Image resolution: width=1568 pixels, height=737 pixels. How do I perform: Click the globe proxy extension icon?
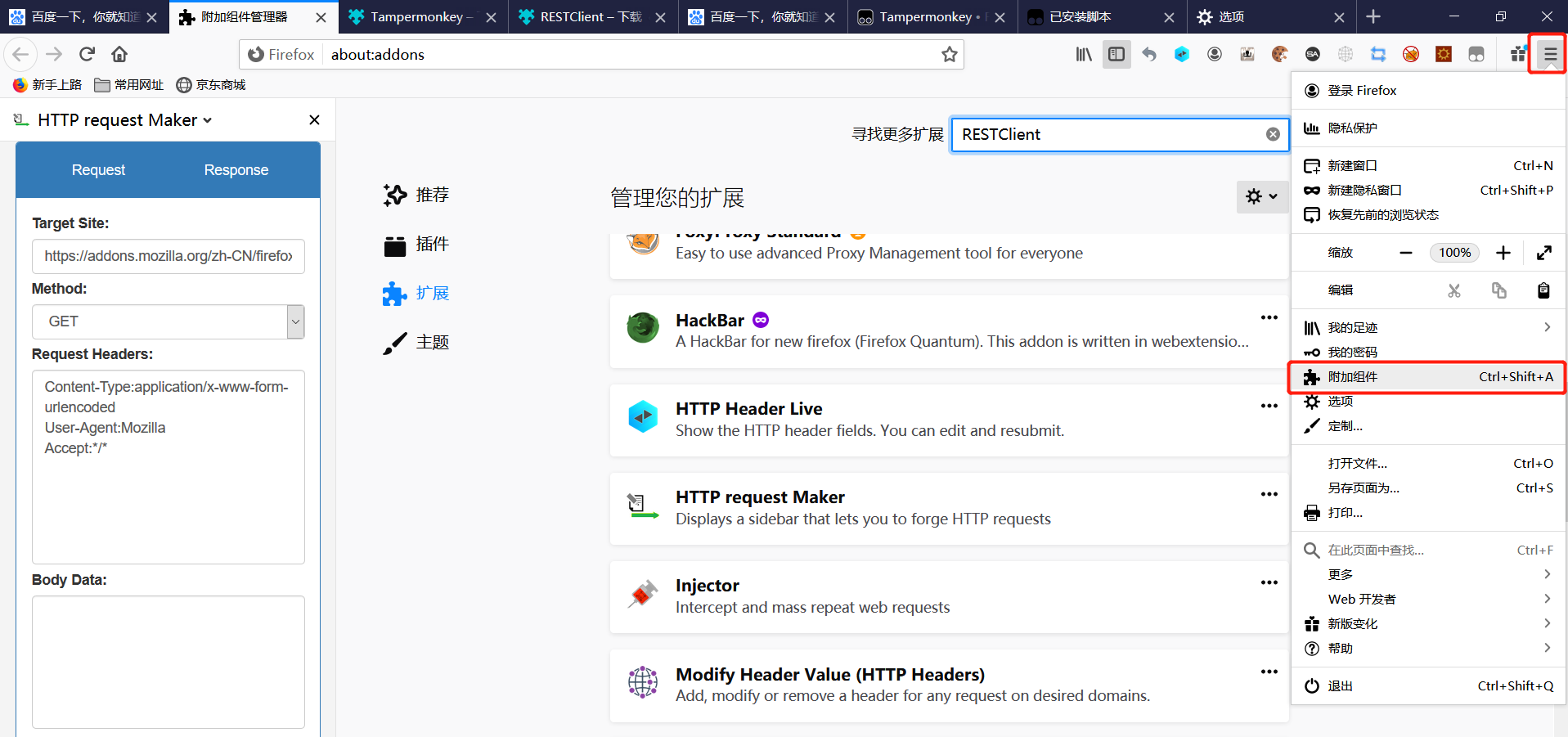point(1346,54)
